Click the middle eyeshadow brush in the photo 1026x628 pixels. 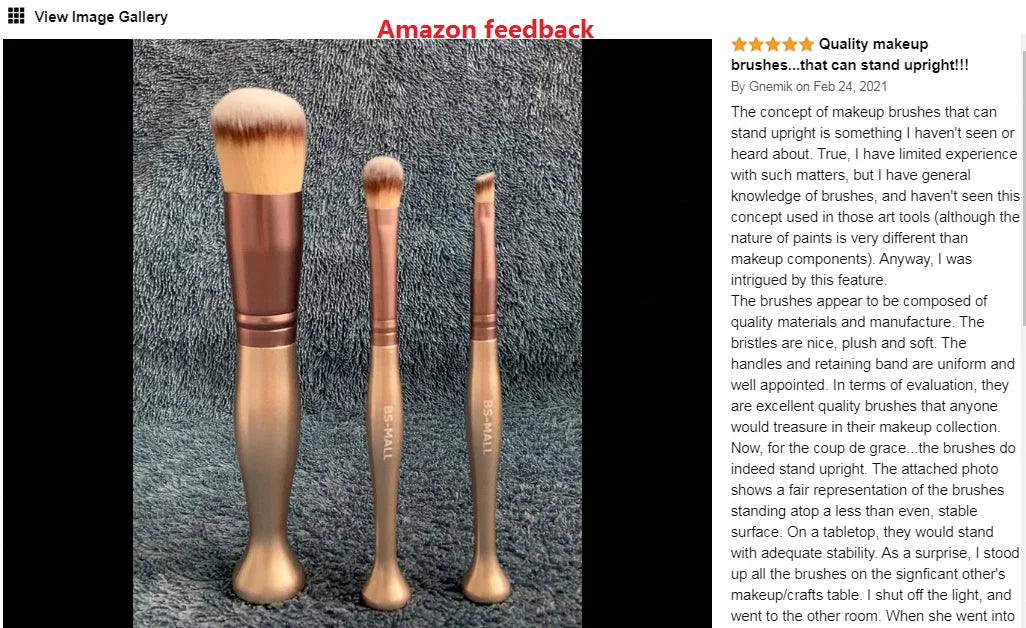pyautogui.click(x=384, y=383)
